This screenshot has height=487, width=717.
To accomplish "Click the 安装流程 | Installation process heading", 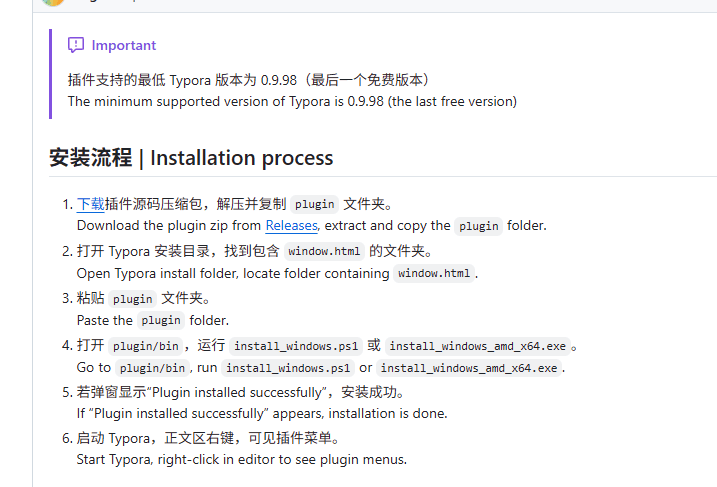I will pos(191,158).
